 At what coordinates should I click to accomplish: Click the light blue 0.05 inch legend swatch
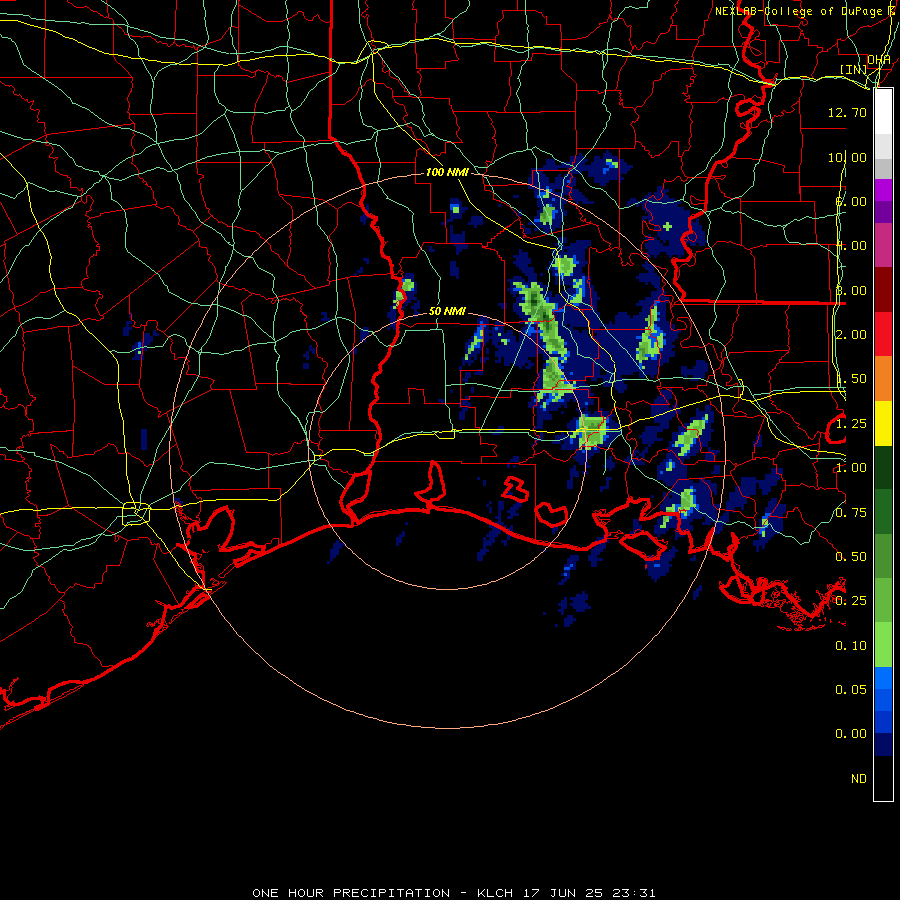pyautogui.click(x=883, y=678)
